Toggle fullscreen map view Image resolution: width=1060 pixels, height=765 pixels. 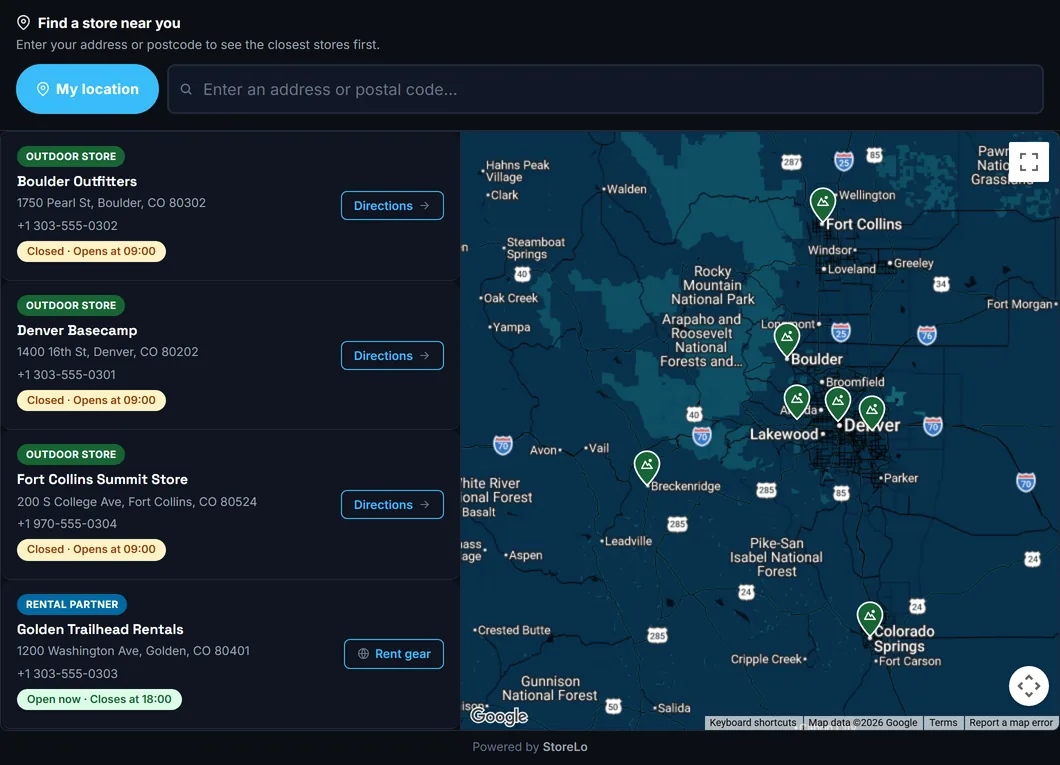[1029, 162]
